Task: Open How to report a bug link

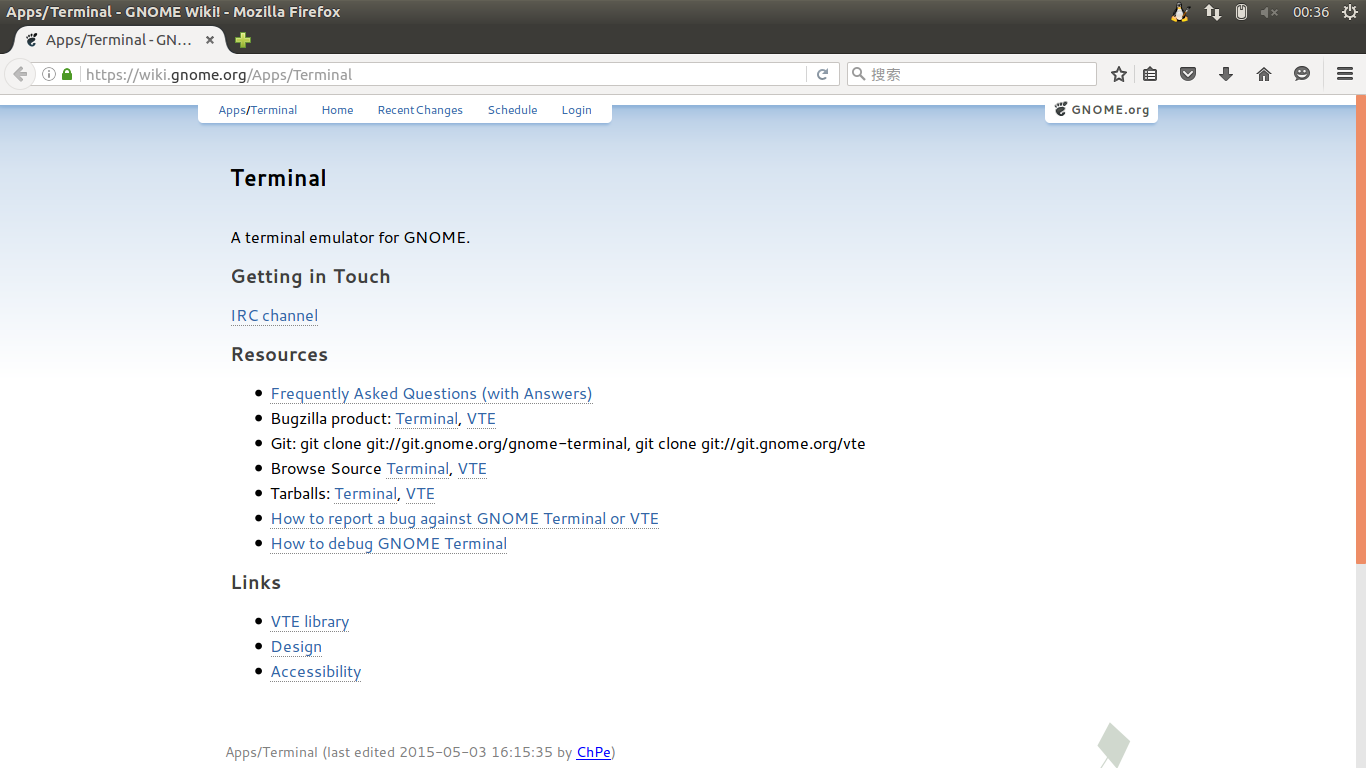Action: tap(465, 519)
